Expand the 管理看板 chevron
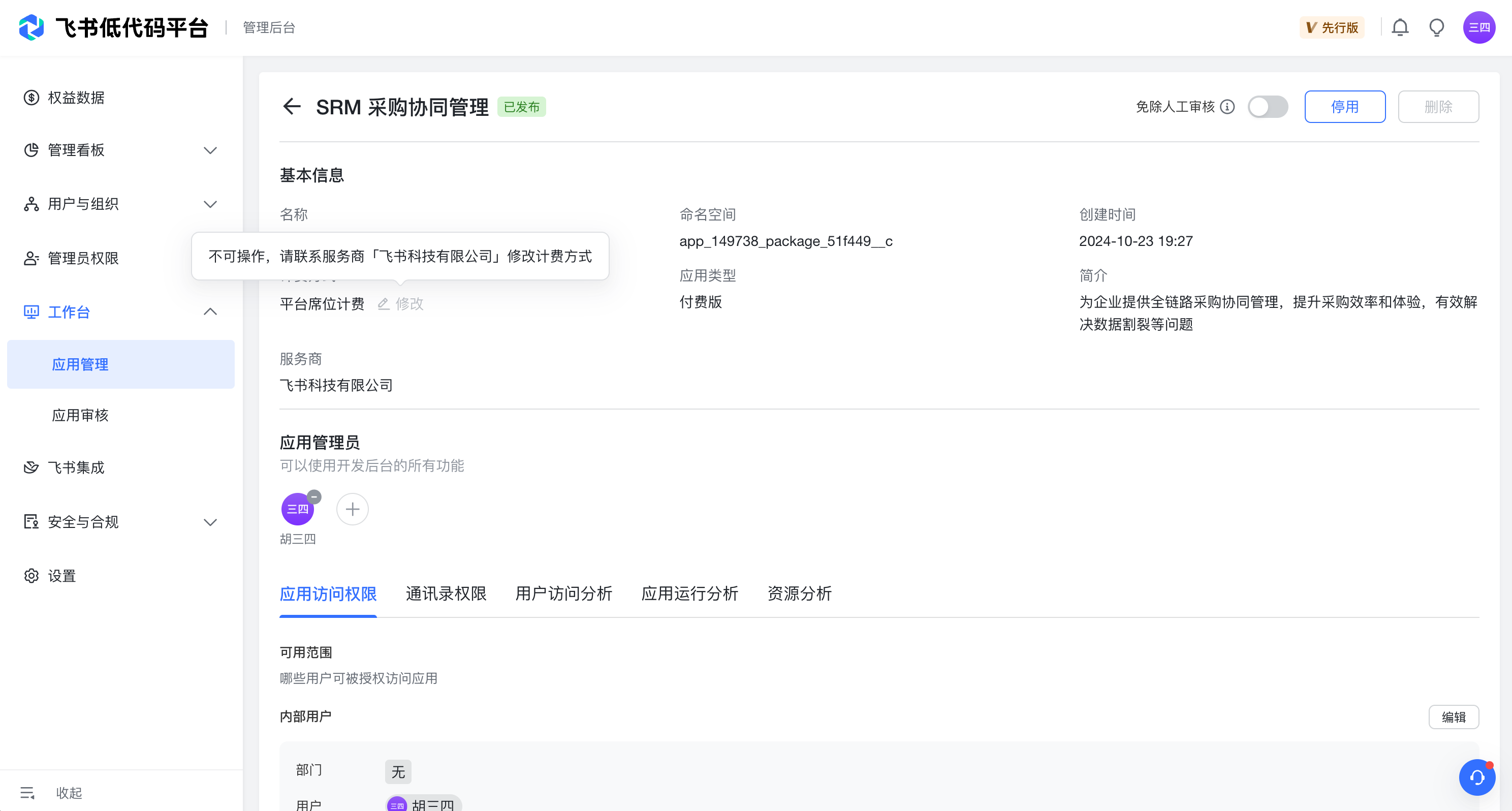This screenshot has width=1512, height=811. pyautogui.click(x=210, y=150)
